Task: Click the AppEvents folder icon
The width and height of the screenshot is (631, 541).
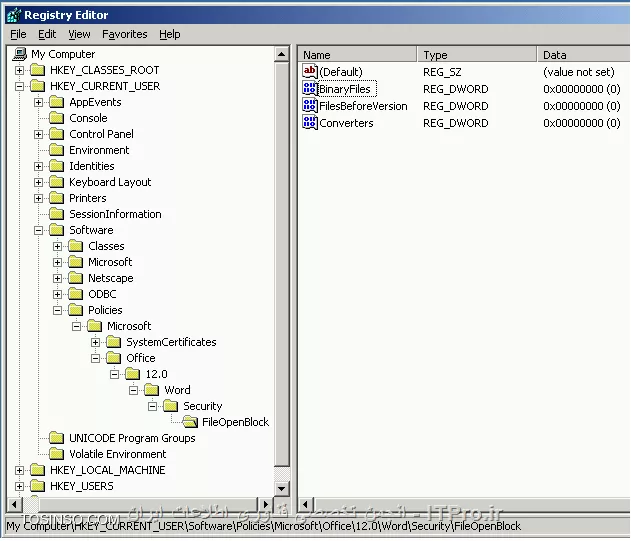Action: tap(57, 102)
